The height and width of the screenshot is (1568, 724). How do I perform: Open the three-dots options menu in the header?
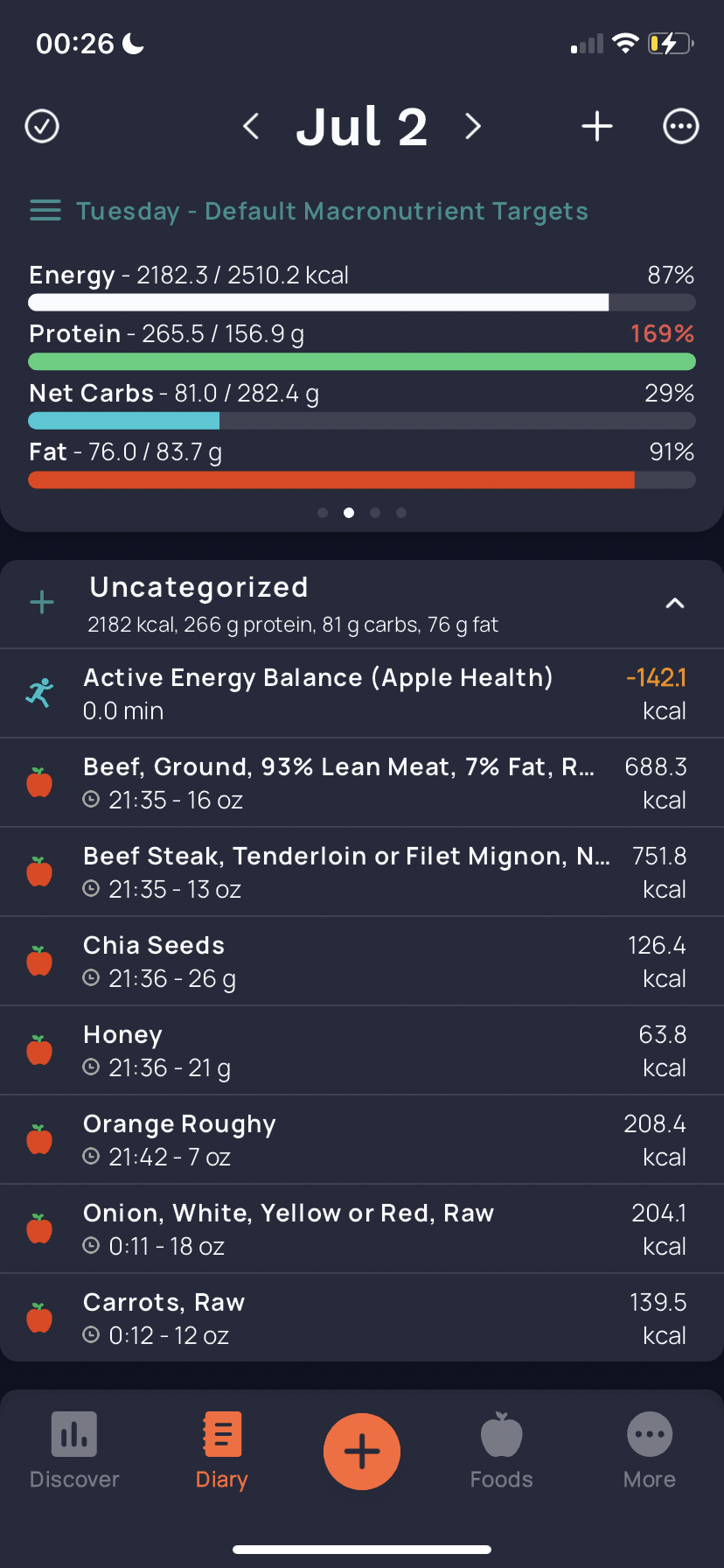pyautogui.click(x=681, y=126)
